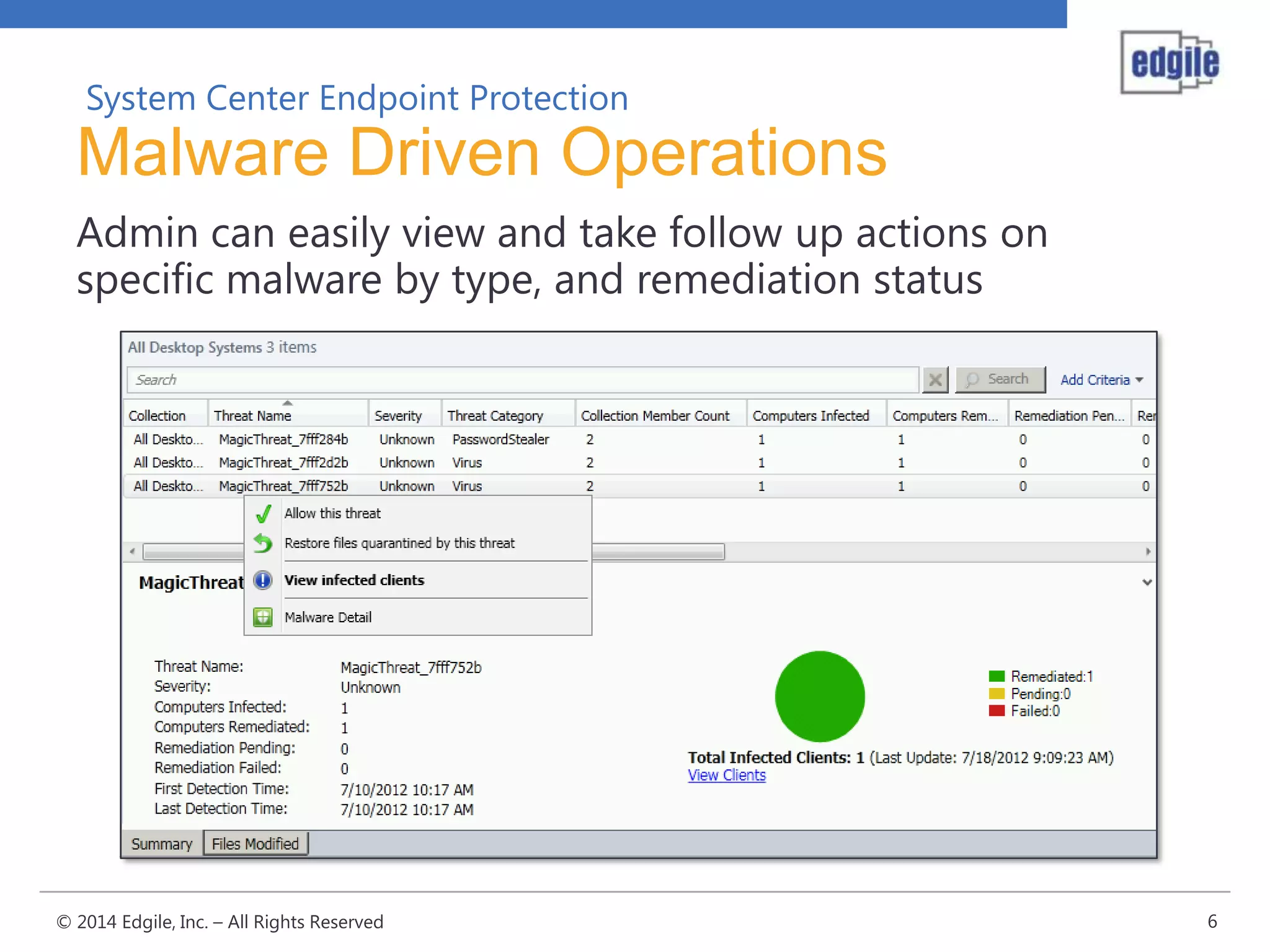Click the Edgile logo
Viewport: 1270px width, 952px height.
1171,62
